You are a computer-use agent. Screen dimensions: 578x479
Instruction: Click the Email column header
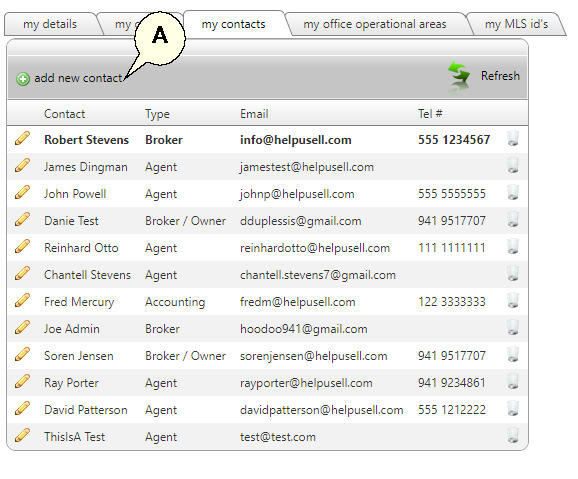pos(254,114)
